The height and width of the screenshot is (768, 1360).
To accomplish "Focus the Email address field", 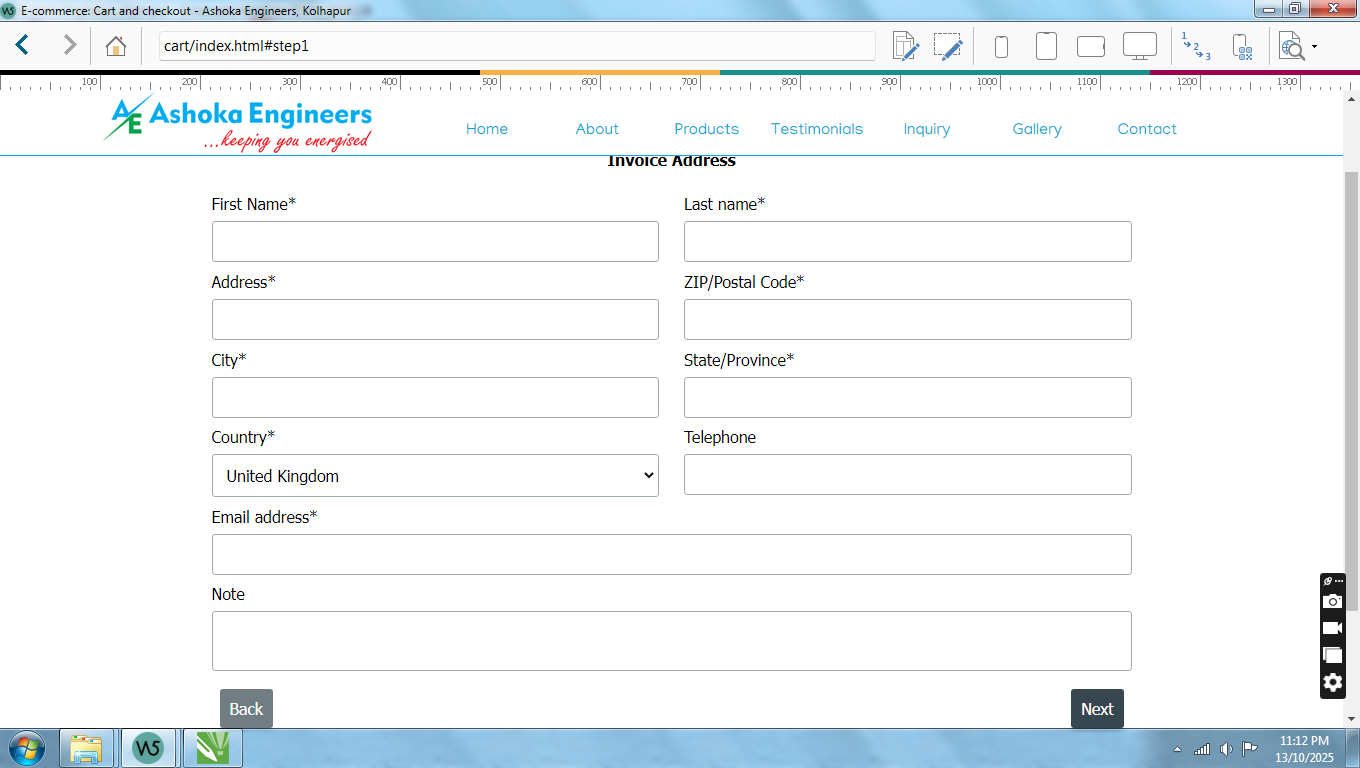I will click(x=671, y=554).
